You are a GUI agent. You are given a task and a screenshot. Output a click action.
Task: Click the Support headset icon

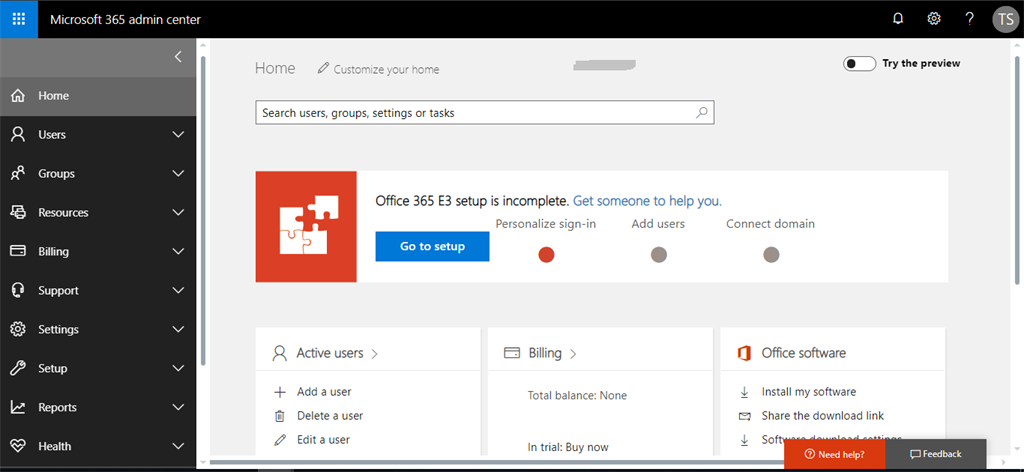[18, 290]
